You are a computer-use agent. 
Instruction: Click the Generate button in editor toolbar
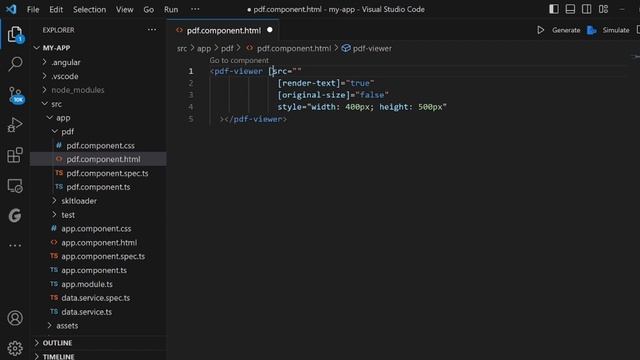tap(566, 30)
